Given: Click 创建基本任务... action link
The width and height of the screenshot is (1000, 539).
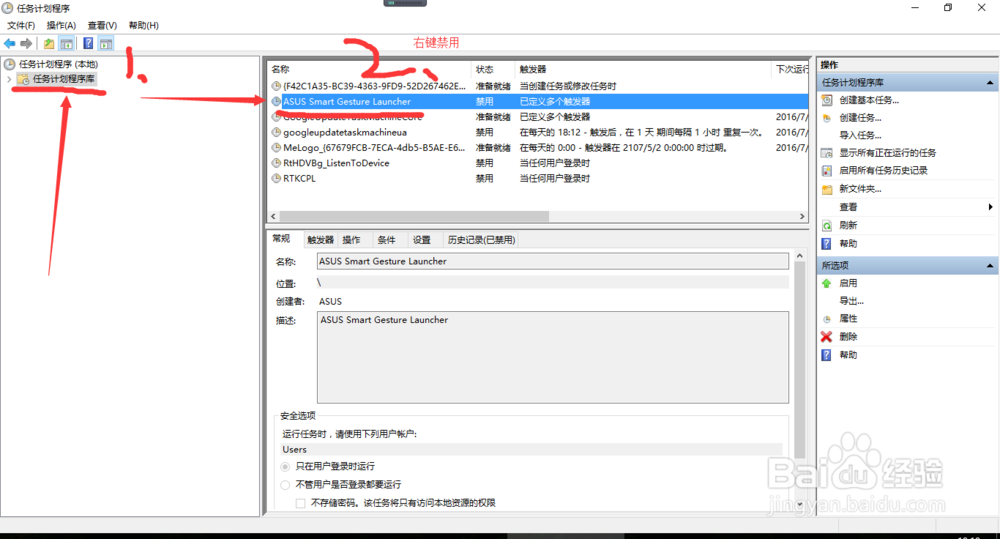Looking at the screenshot, I should click(869, 100).
